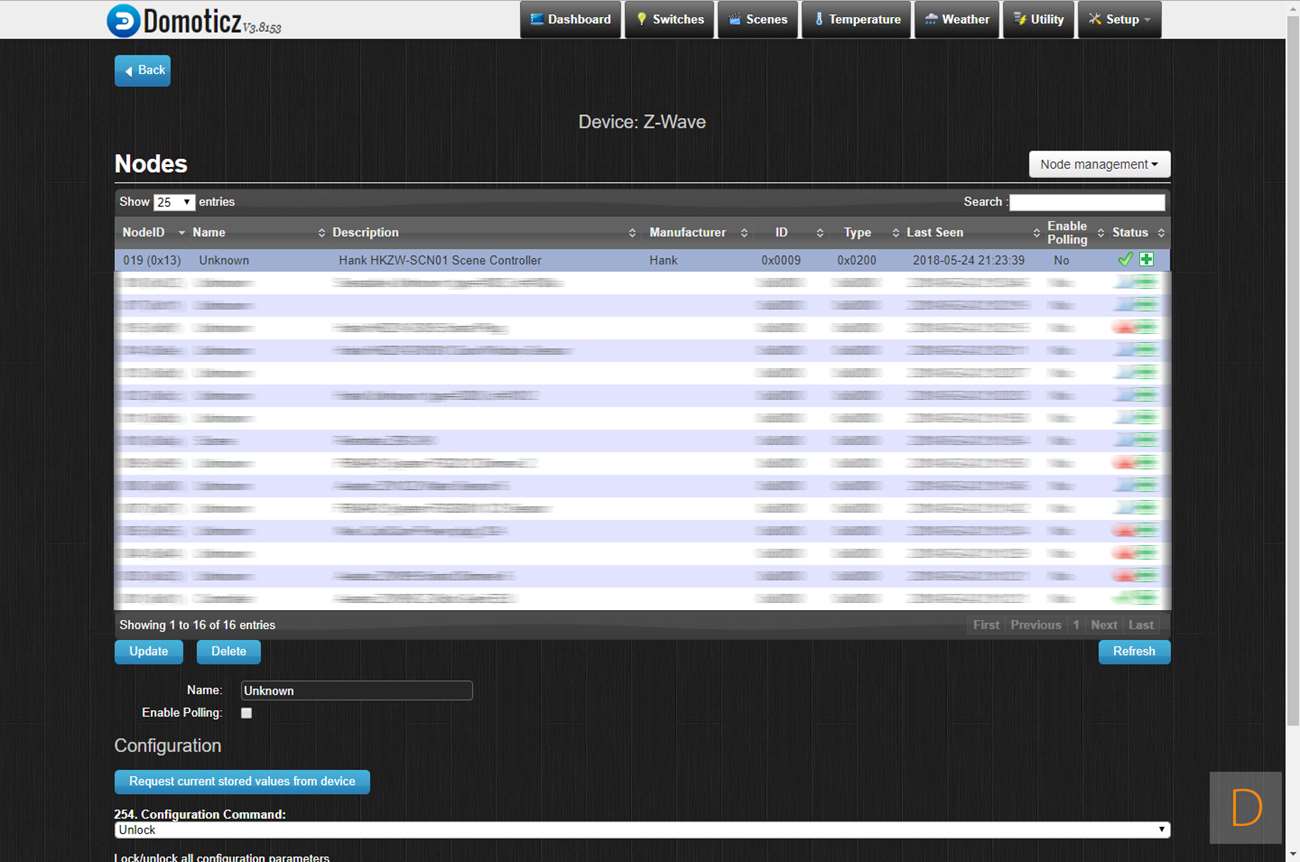This screenshot has width=1300, height=862.
Task: Sort by the Description column header
Action: [x=484, y=233]
